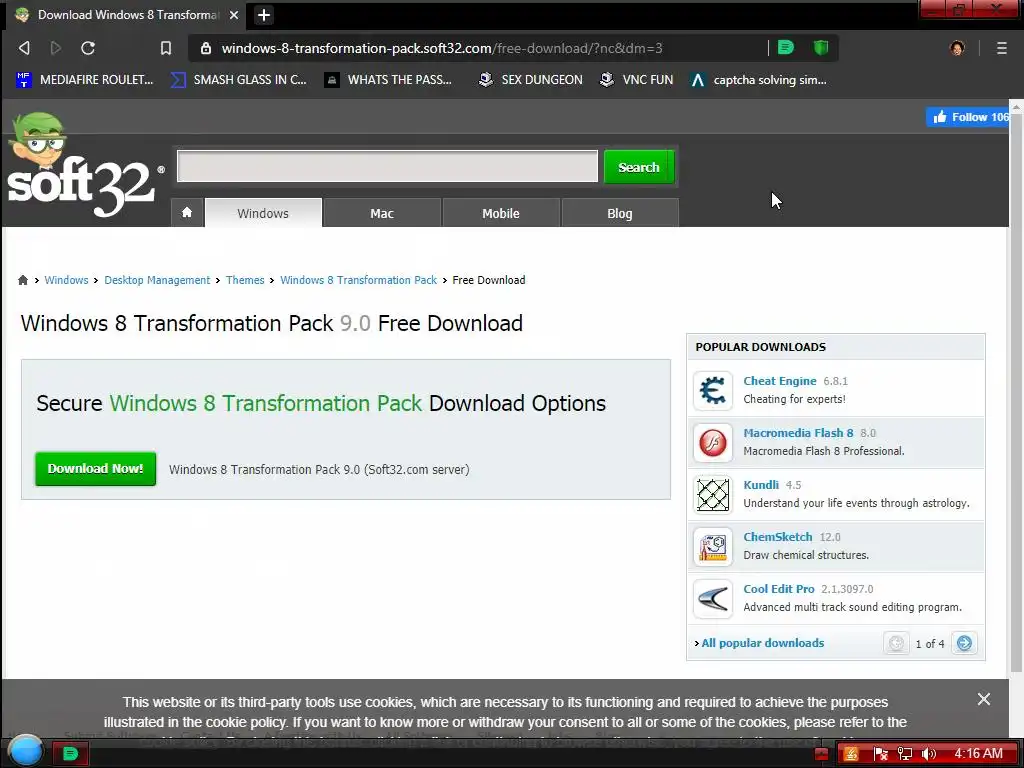
Task: Click the bookmark icon beside the address bar
Action: (x=166, y=48)
